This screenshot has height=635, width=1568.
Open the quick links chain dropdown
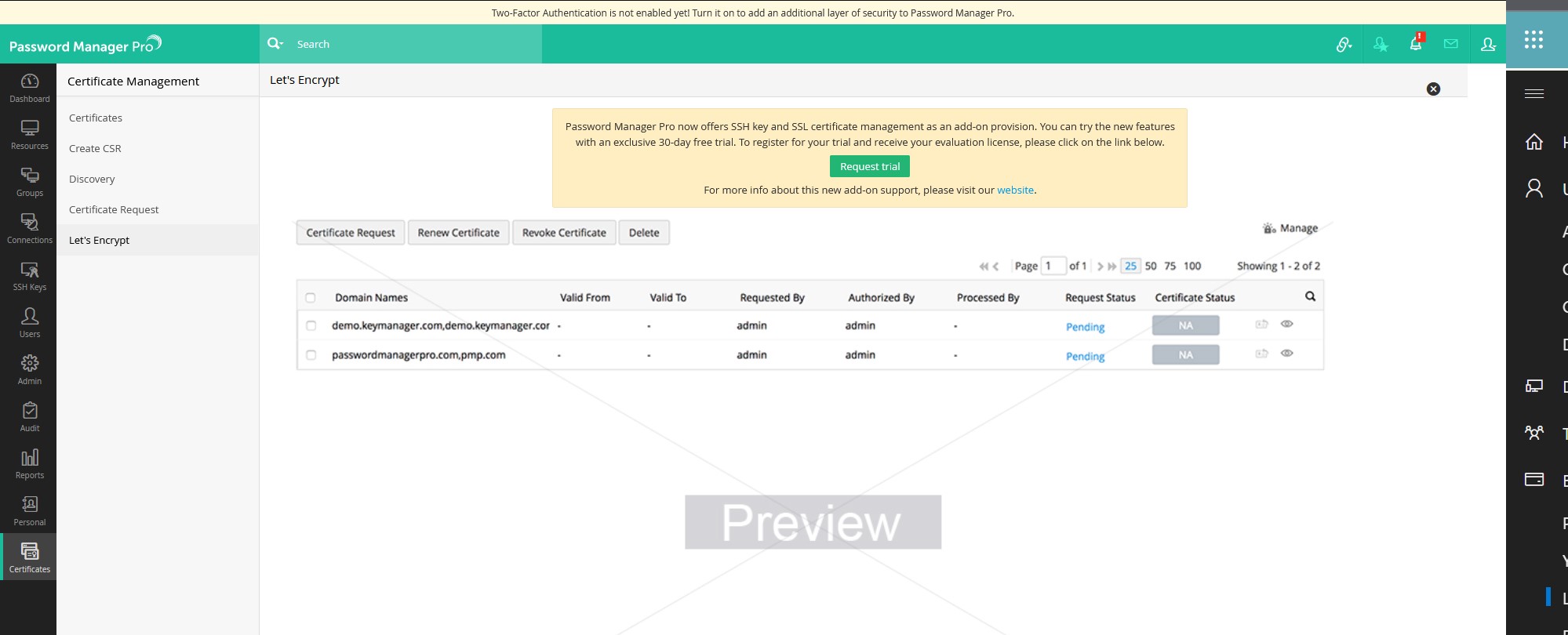click(1344, 45)
